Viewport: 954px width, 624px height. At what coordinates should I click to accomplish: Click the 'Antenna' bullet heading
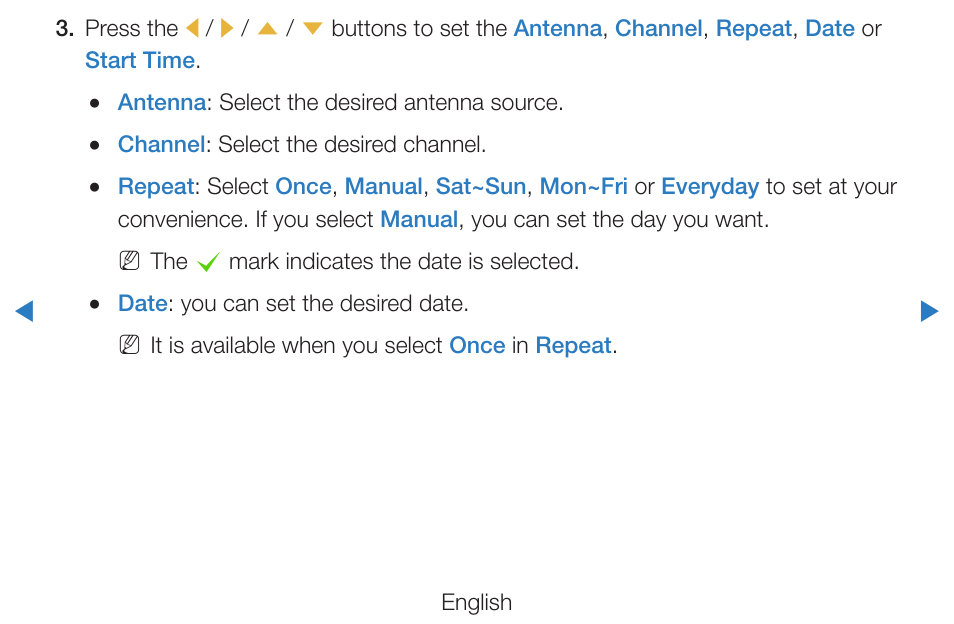click(x=162, y=102)
